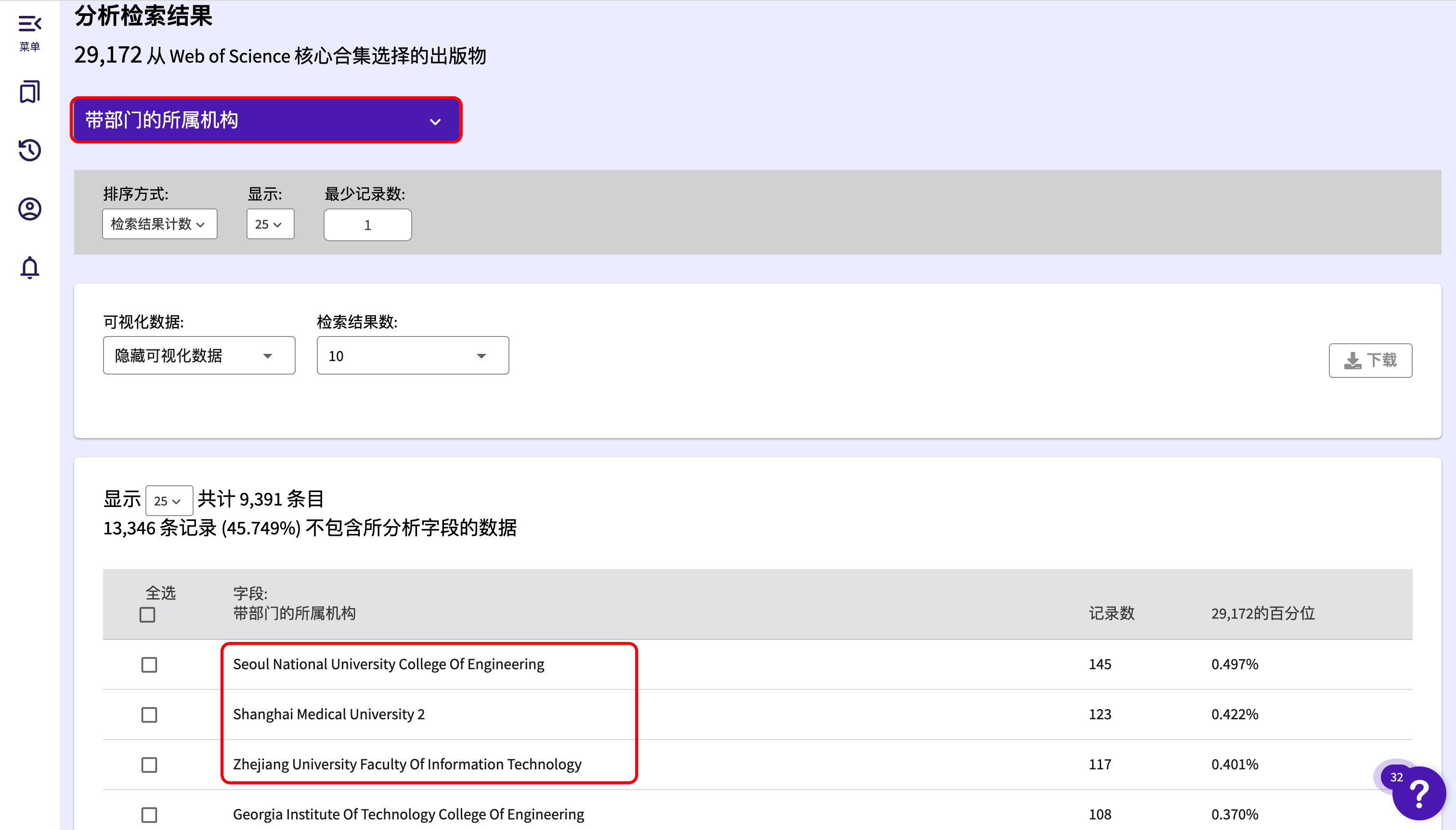This screenshot has width=1456, height=830.
Task: Click the 记录数 column header
Action: click(x=1111, y=613)
